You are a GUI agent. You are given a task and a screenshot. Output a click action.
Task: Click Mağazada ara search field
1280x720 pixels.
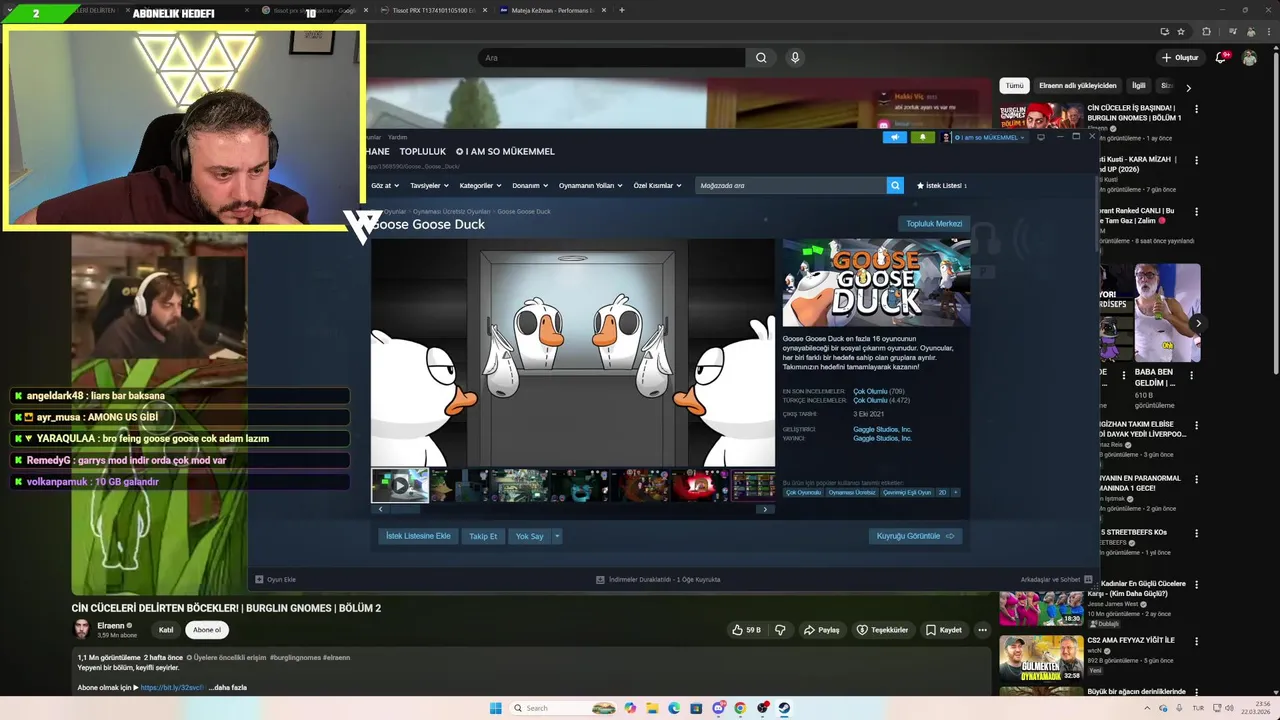point(790,185)
